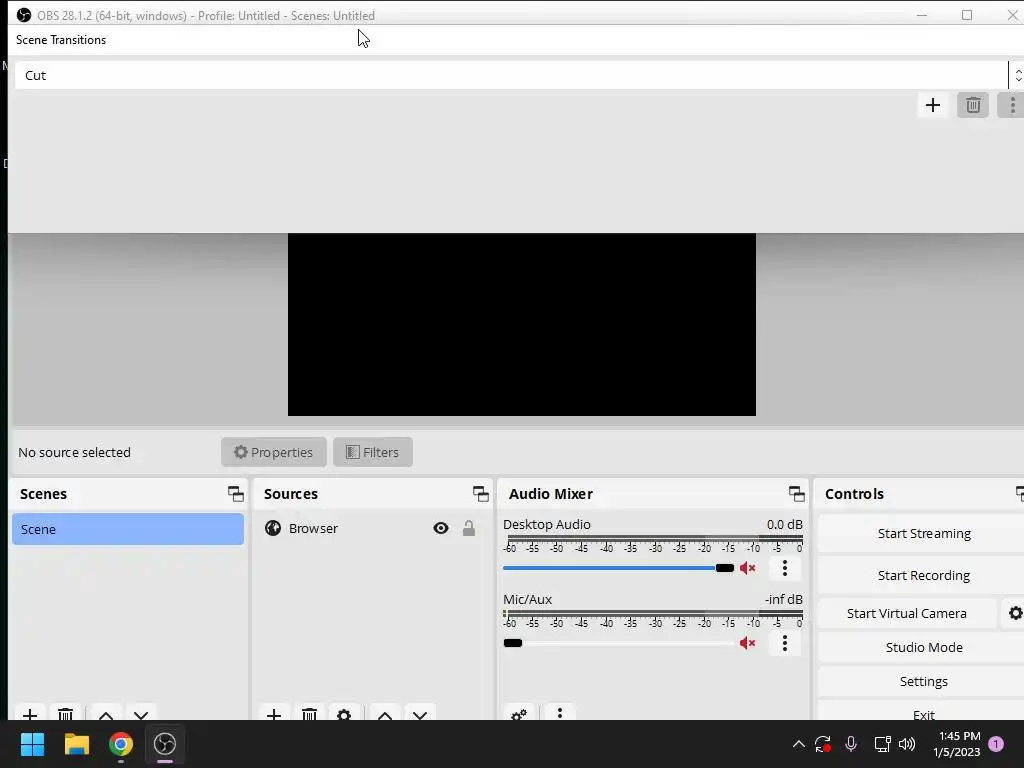This screenshot has width=1024, height=768.
Task: Select the Browser source row
Action: click(x=372, y=528)
